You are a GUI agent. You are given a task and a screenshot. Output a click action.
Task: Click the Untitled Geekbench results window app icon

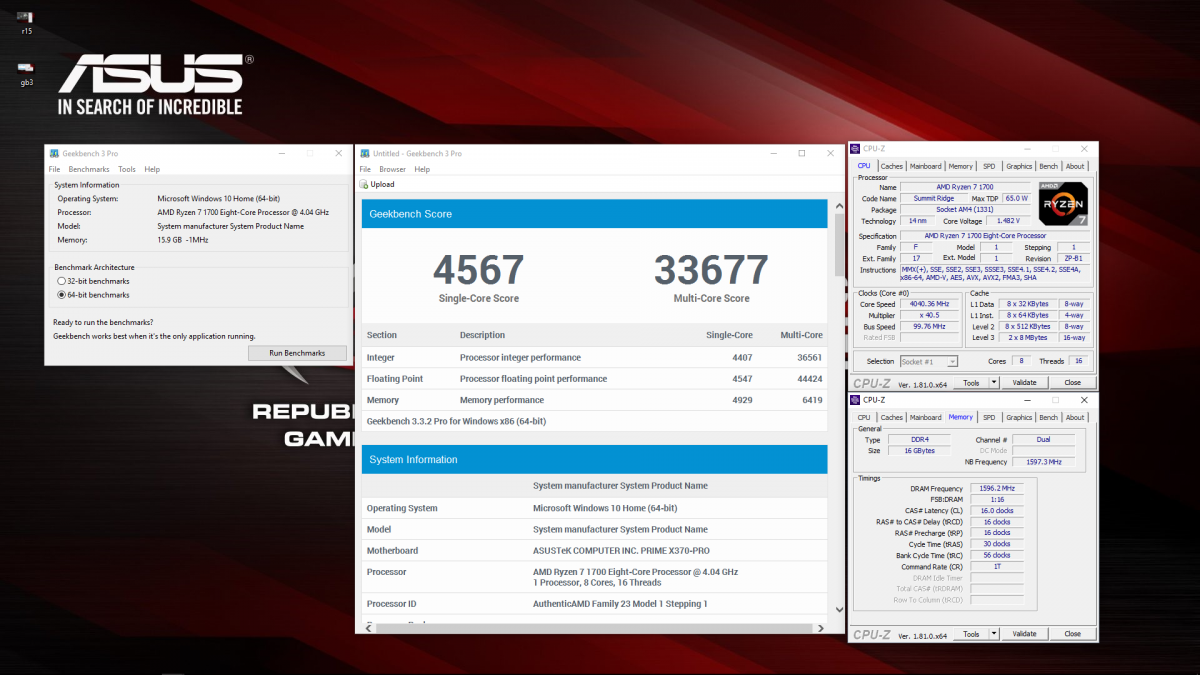tap(364, 153)
